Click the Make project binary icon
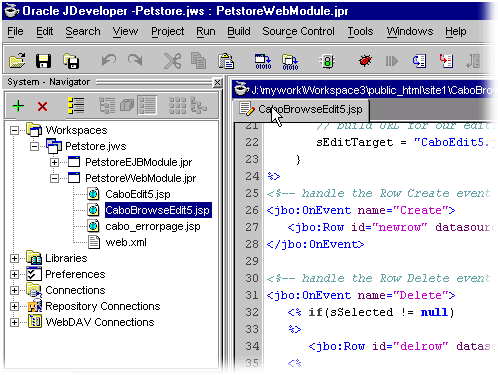Image resolution: width=498 pixels, height=375 pixels. 263,62
